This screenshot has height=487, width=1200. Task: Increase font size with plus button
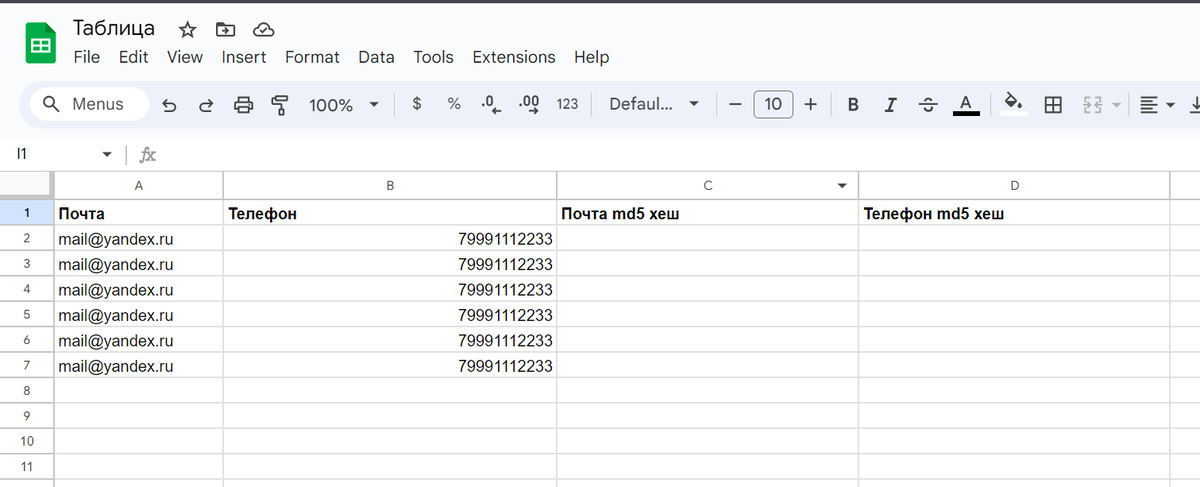point(811,104)
